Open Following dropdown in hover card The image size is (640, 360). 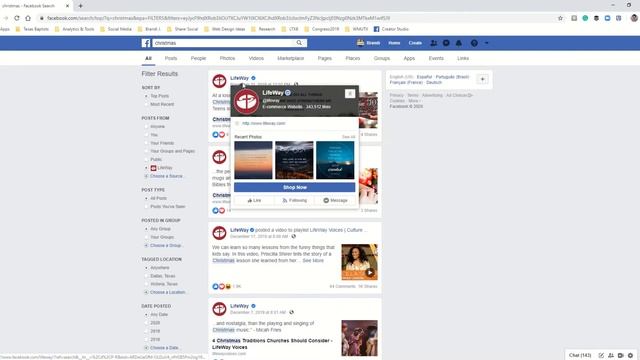tap(294, 200)
